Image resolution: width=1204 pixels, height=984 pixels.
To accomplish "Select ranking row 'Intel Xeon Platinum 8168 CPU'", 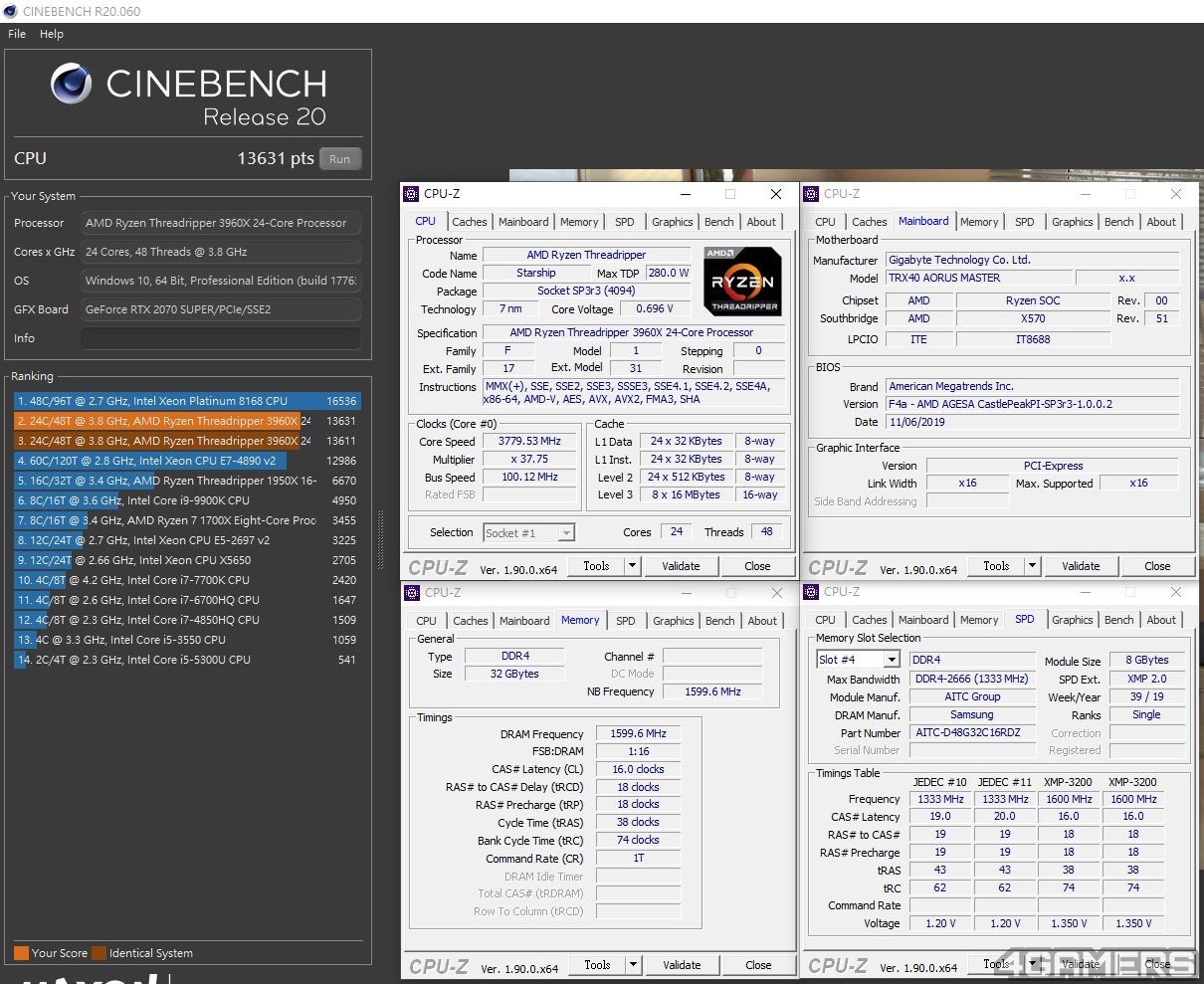I will 187,401.
